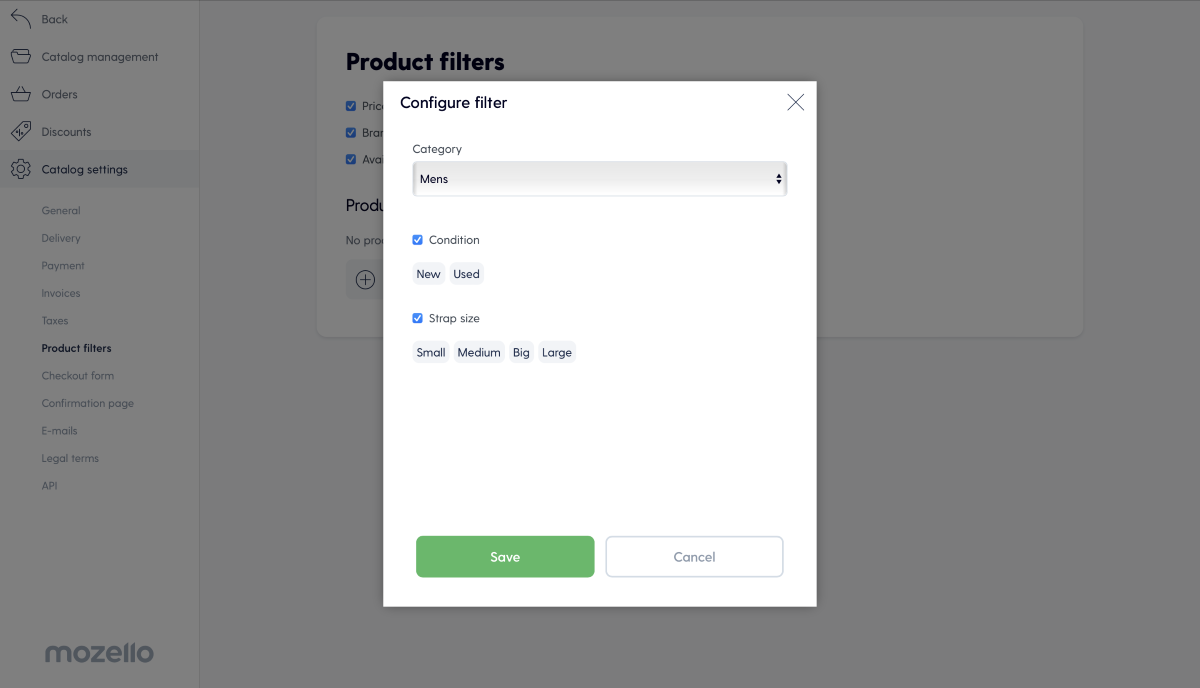Click the plus icon to add filter

[x=365, y=280]
